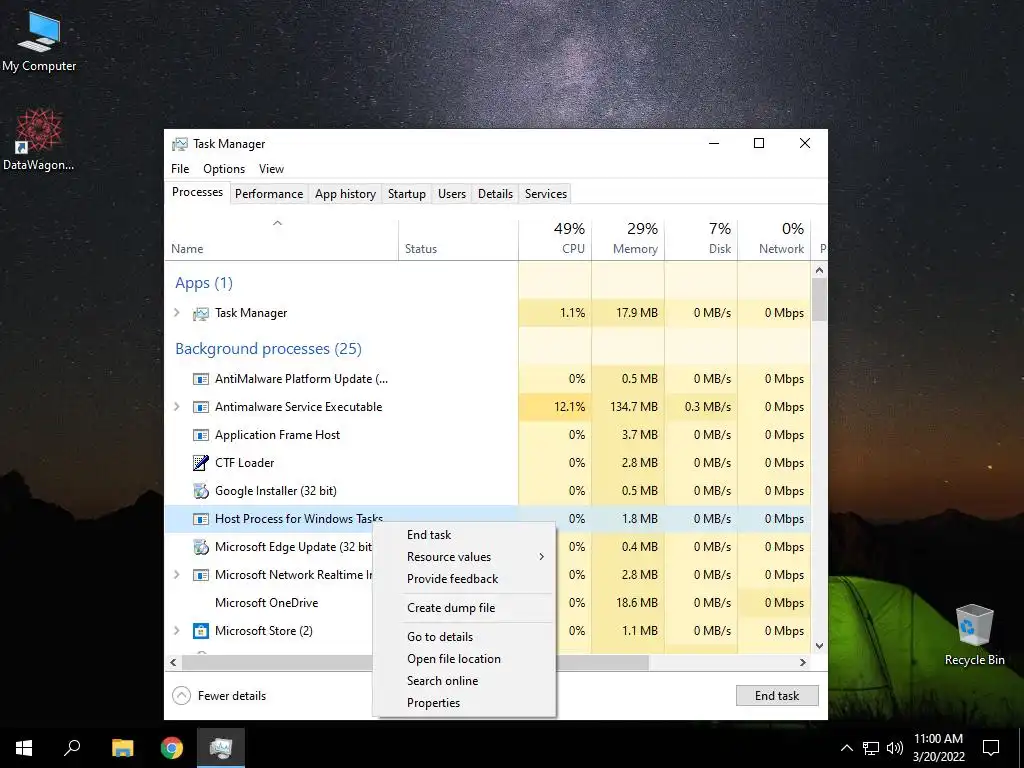Sort by the Name column header
Viewport: 1024px width, 768px height.
pos(281,238)
